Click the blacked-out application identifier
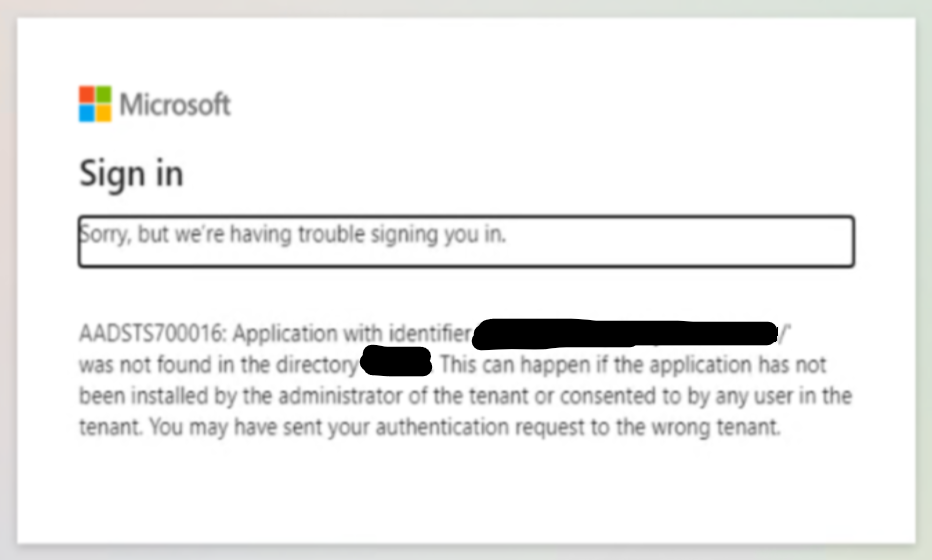The image size is (932, 560). [625, 331]
